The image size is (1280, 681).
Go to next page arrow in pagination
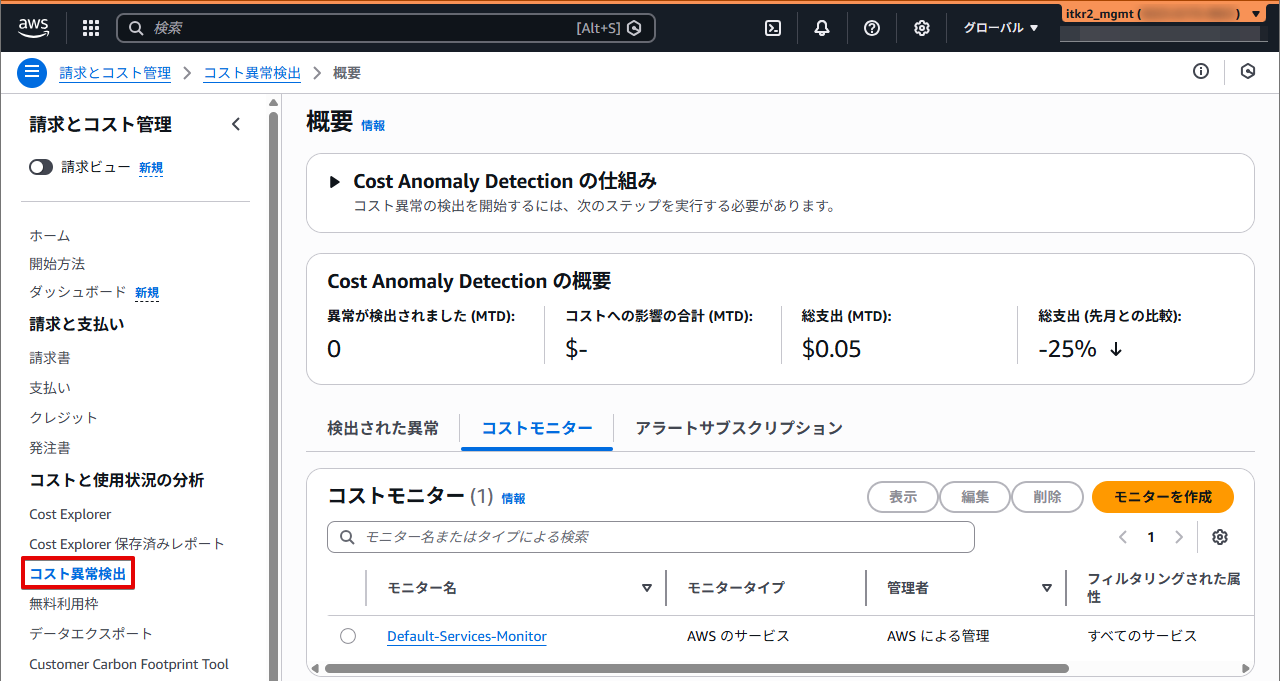(x=1179, y=537)
